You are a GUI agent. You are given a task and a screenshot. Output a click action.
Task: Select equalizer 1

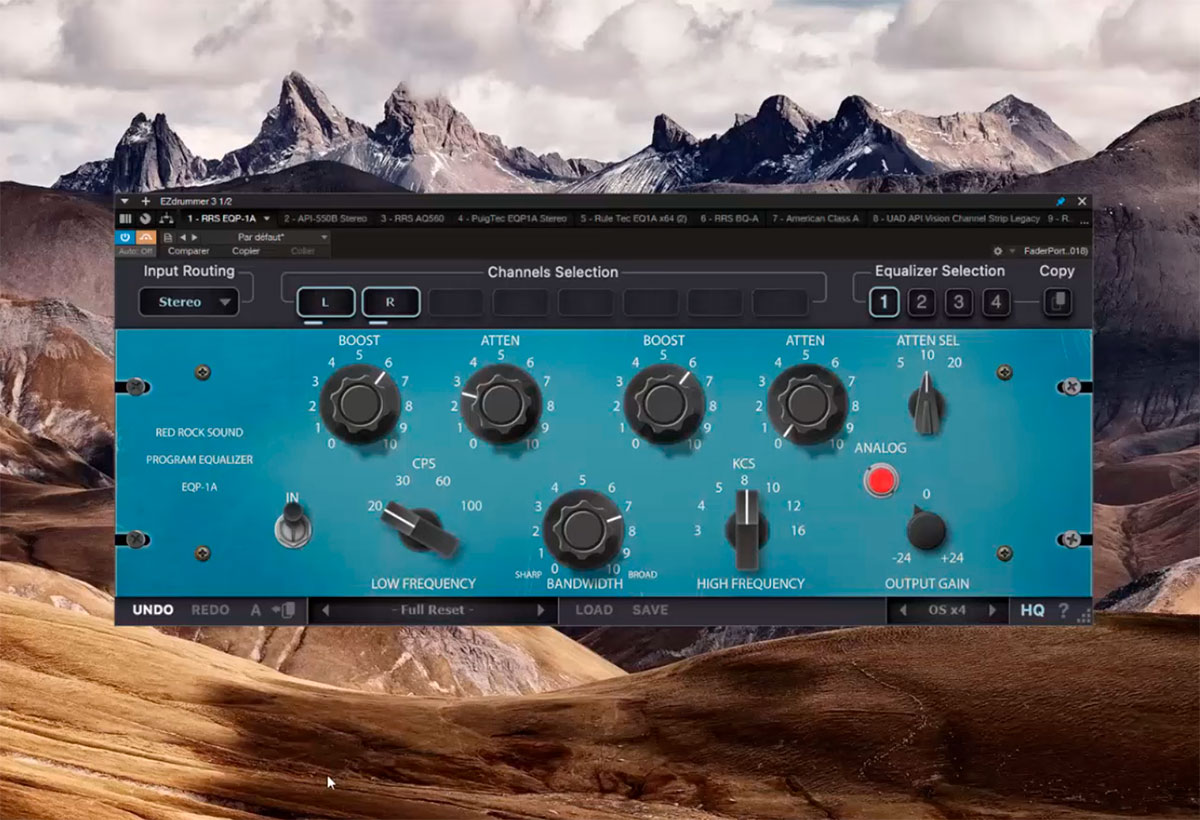884,302
